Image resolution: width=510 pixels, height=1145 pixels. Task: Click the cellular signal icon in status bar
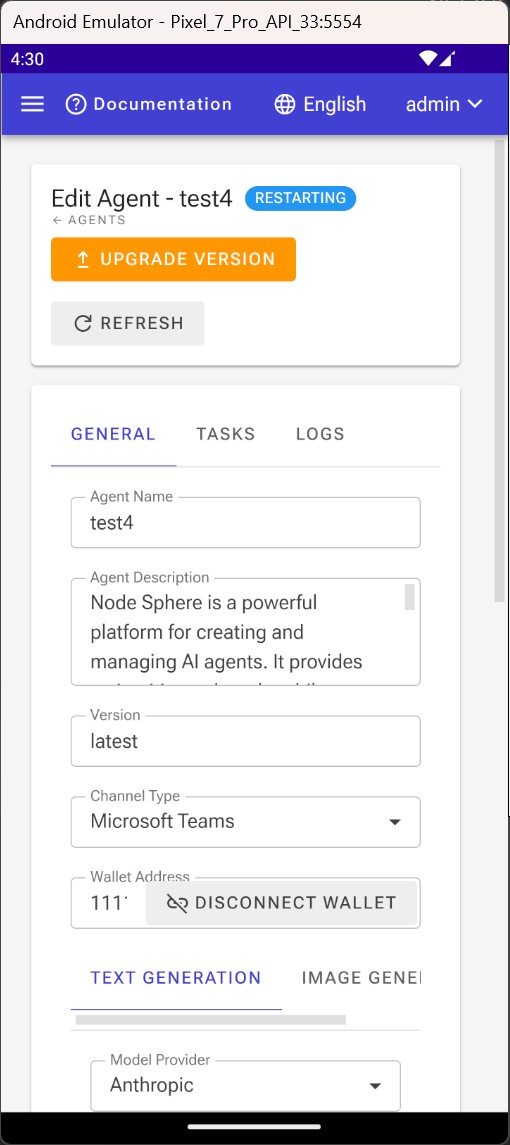tap(447, 58)
